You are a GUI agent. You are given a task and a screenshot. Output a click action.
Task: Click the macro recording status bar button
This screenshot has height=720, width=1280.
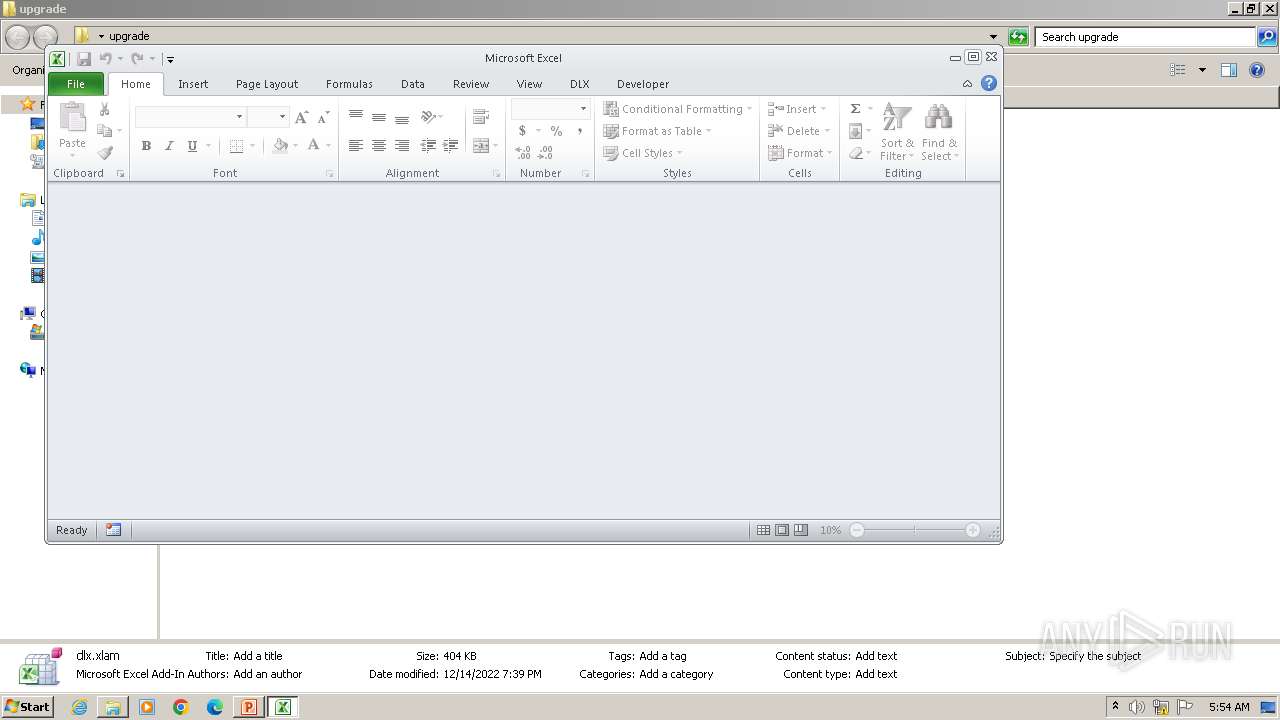[113, 530]
